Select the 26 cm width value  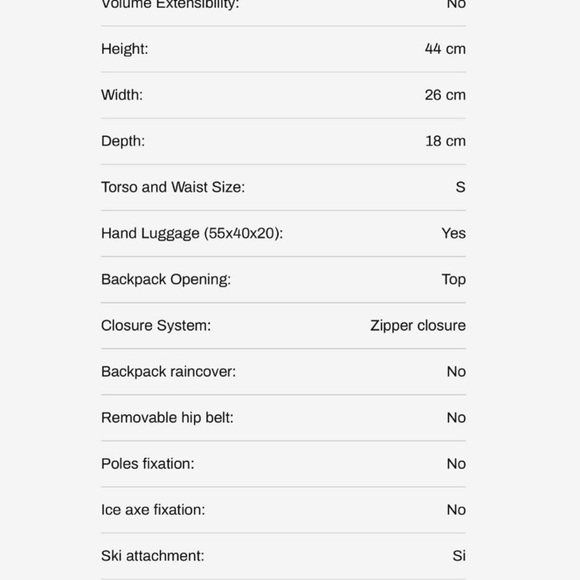pyautogui.click(x=445, y=95)
